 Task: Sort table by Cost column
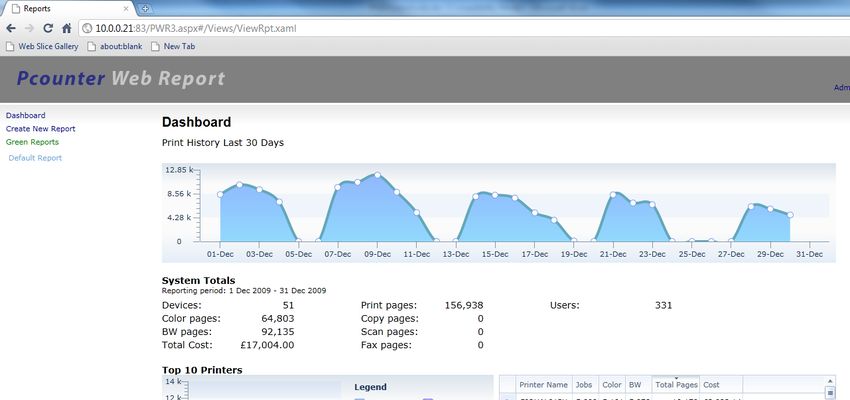tap(721, 385)
